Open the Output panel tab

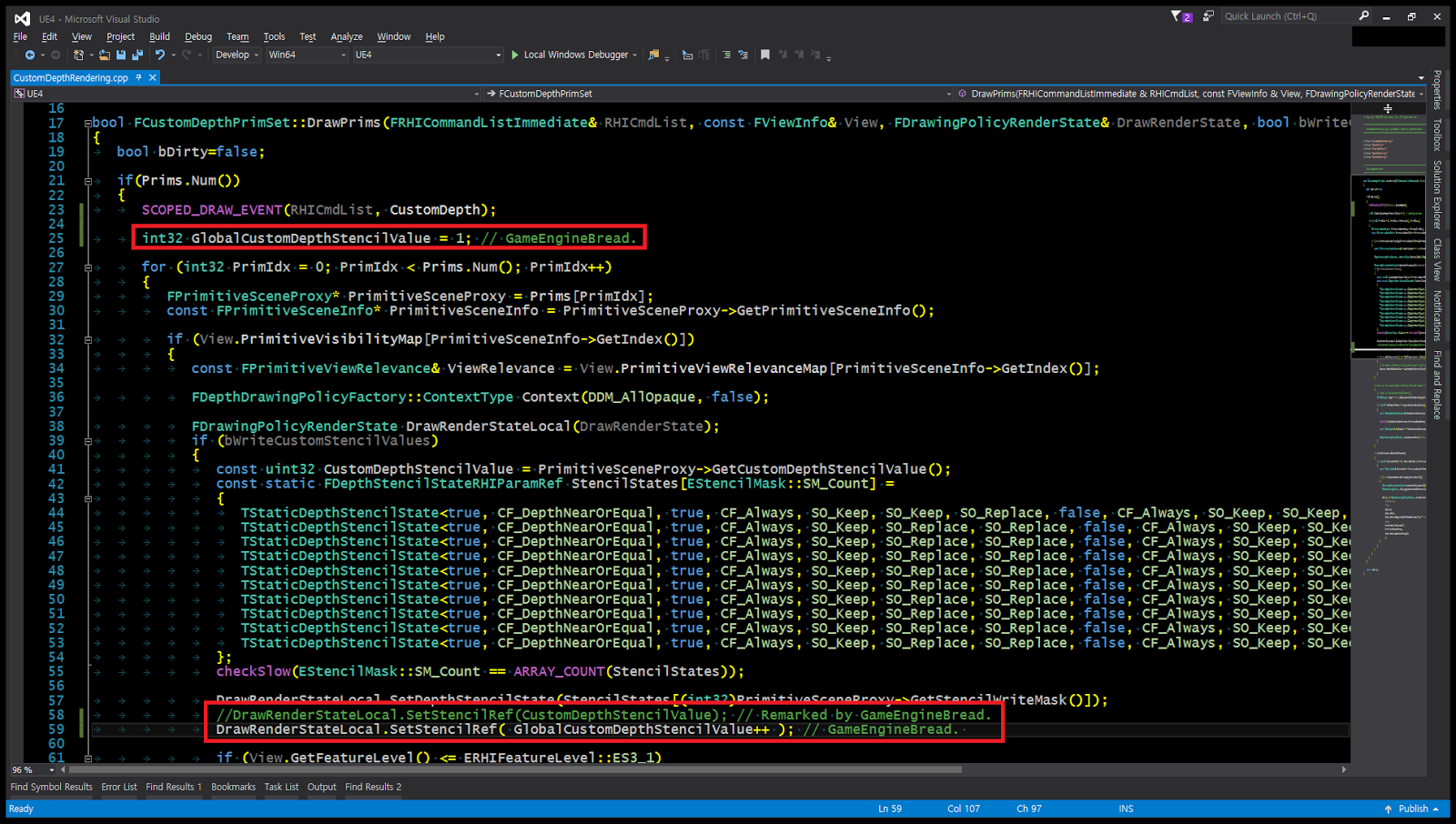tap(321, 787)
